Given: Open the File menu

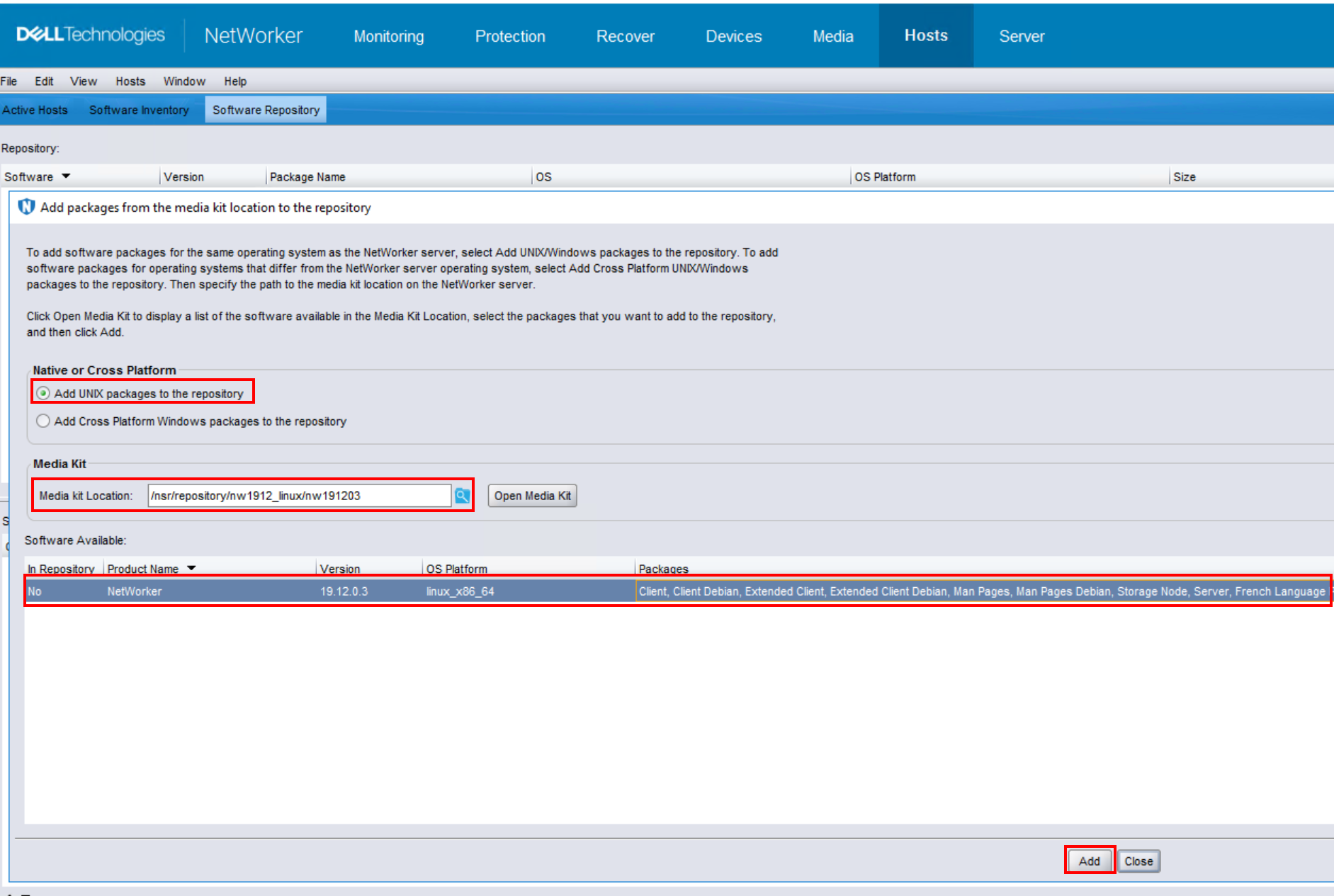Looking at the screenshot, I should 9,81.
